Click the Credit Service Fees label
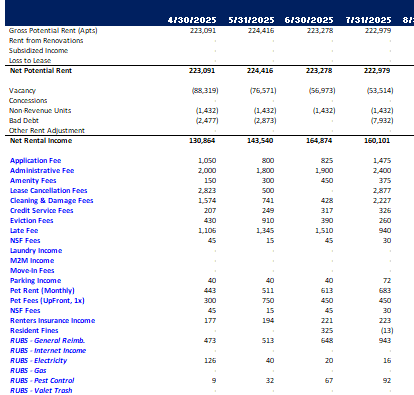Image resolution: width=414 pixels, height=395 pixels. (x=41, y=211)
